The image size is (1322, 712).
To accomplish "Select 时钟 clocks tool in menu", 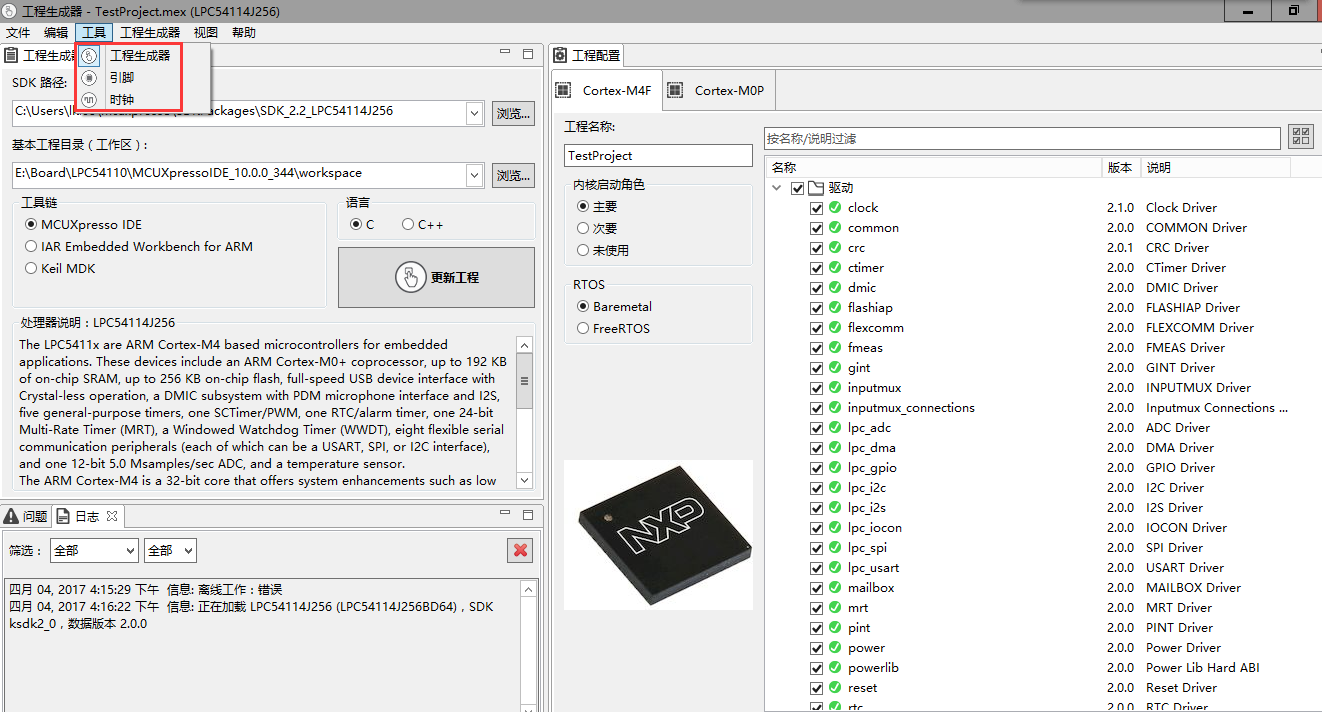I will pos(121,100).
